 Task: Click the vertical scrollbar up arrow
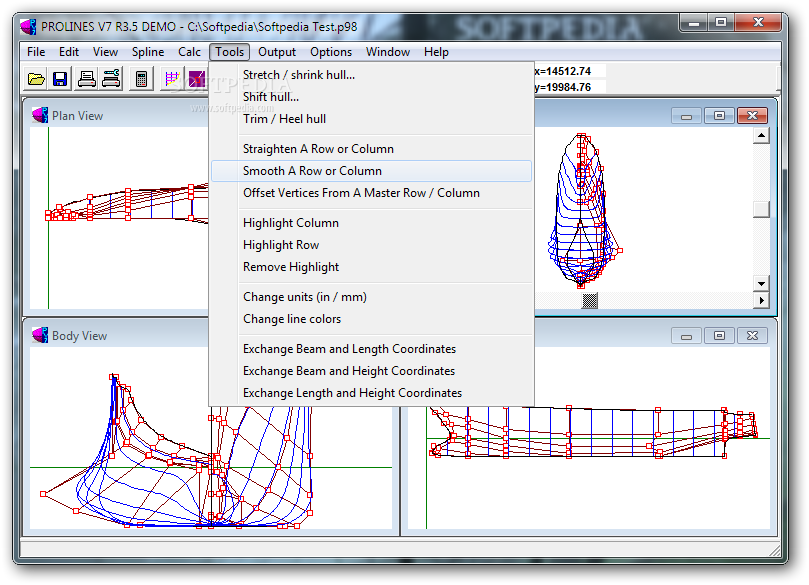pos(762,136)
